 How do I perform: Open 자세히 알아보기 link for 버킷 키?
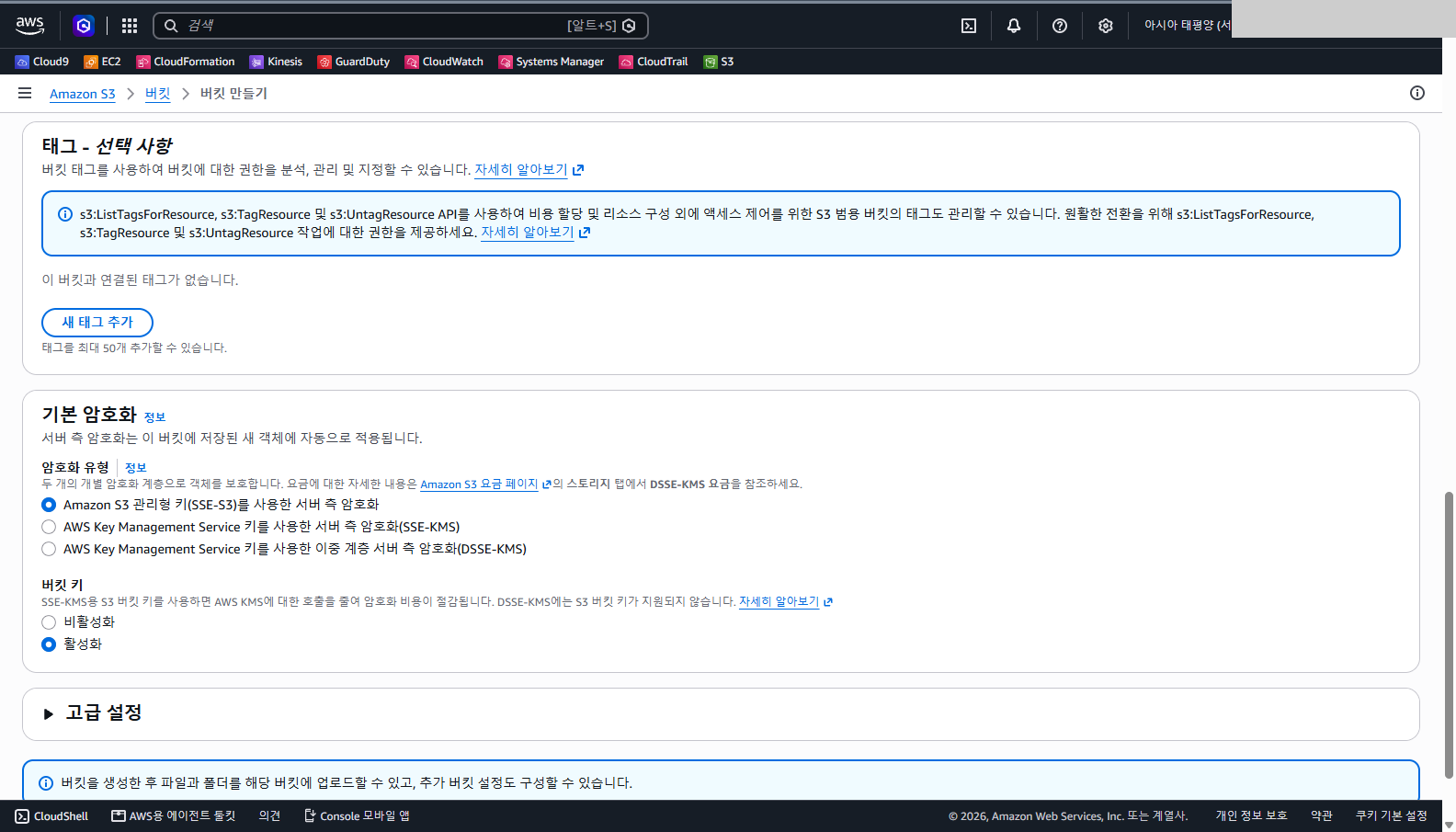[x=786, y=602]
